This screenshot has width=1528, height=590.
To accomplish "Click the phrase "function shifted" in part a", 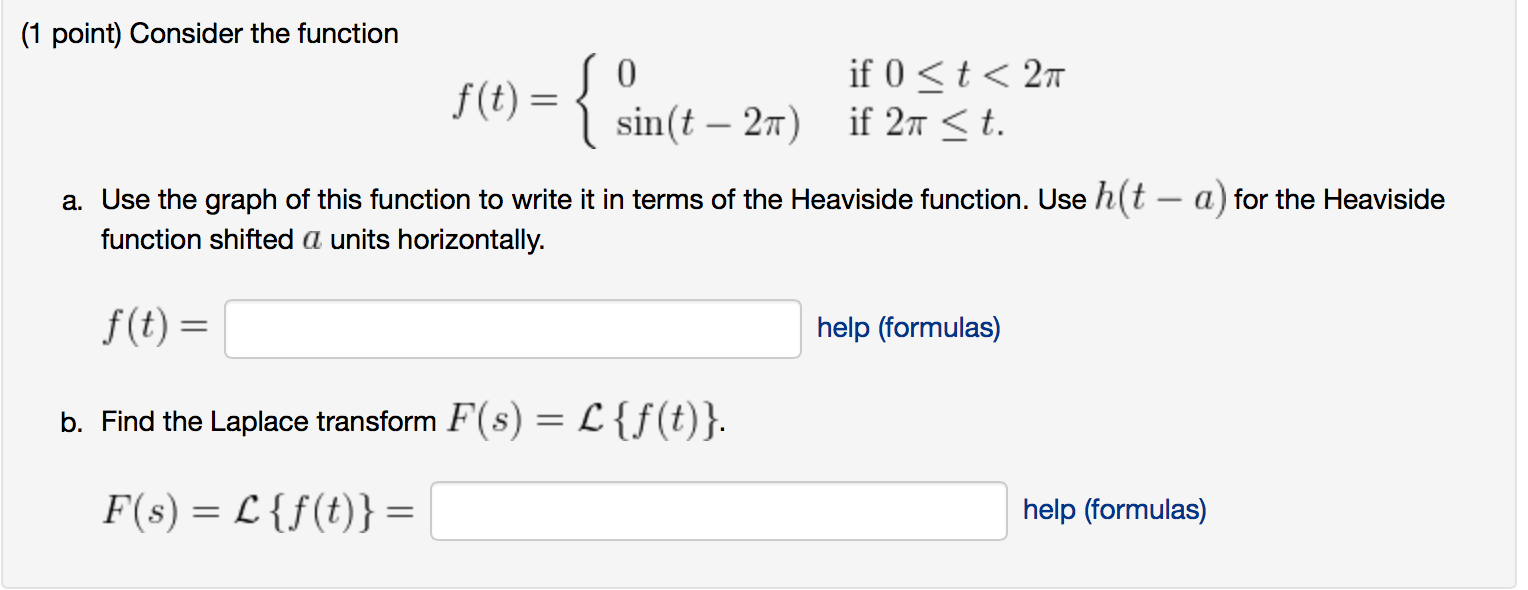I will point(197,241).
